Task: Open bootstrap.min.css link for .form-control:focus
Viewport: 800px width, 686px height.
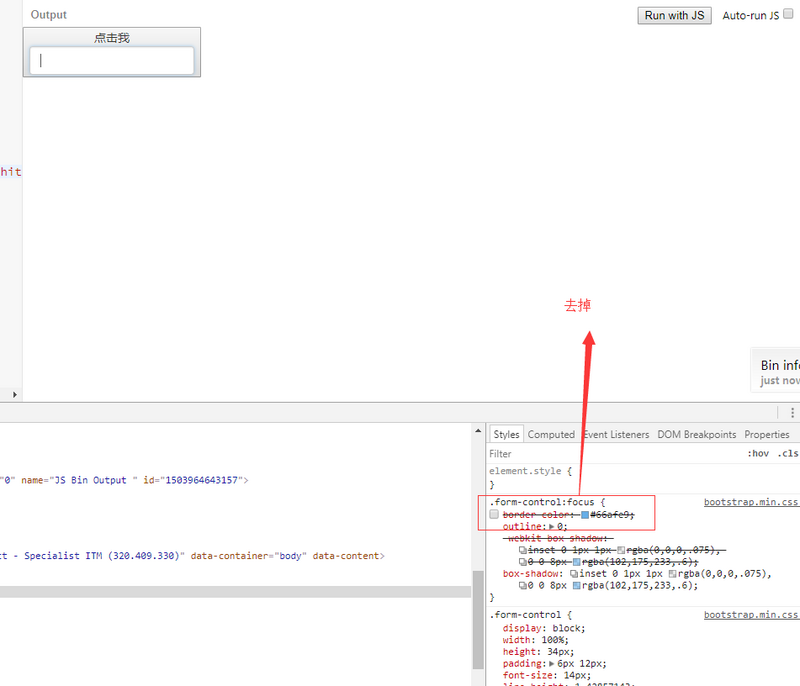Action: pos(751,502)
